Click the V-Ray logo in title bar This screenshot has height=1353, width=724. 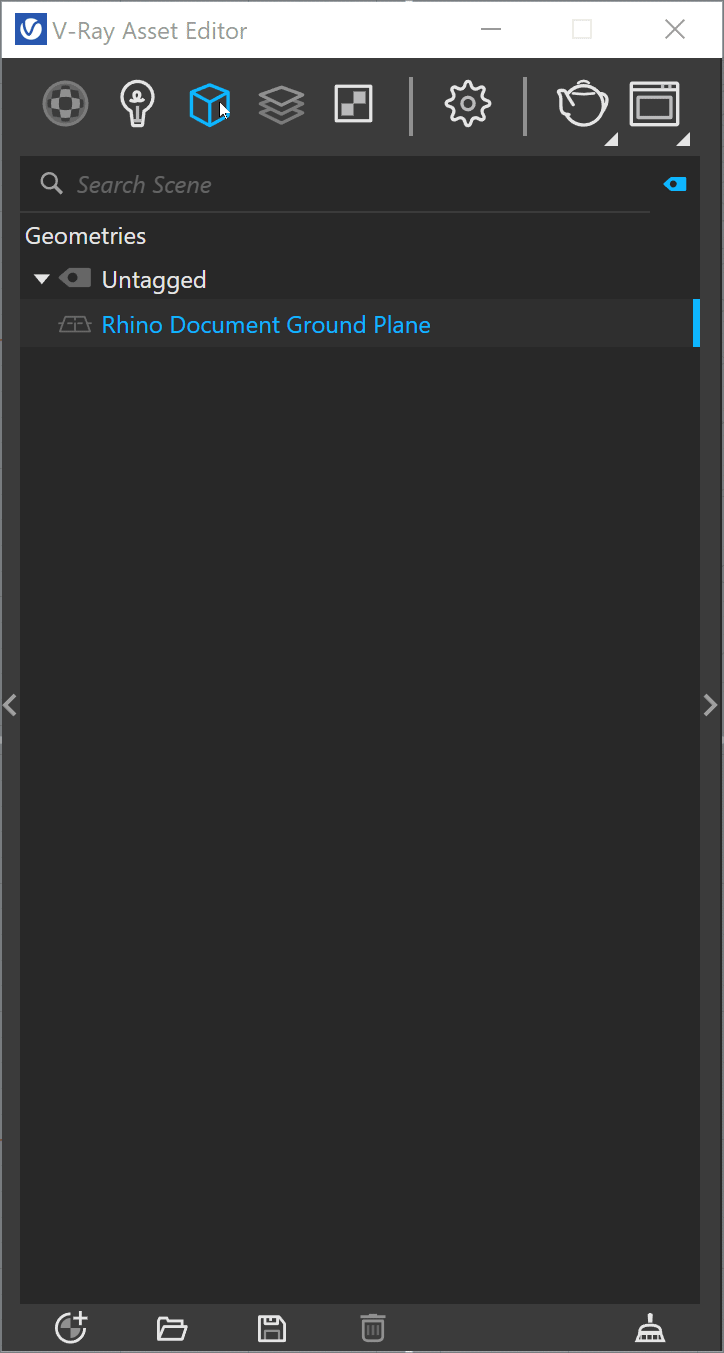tap(31, 30)
